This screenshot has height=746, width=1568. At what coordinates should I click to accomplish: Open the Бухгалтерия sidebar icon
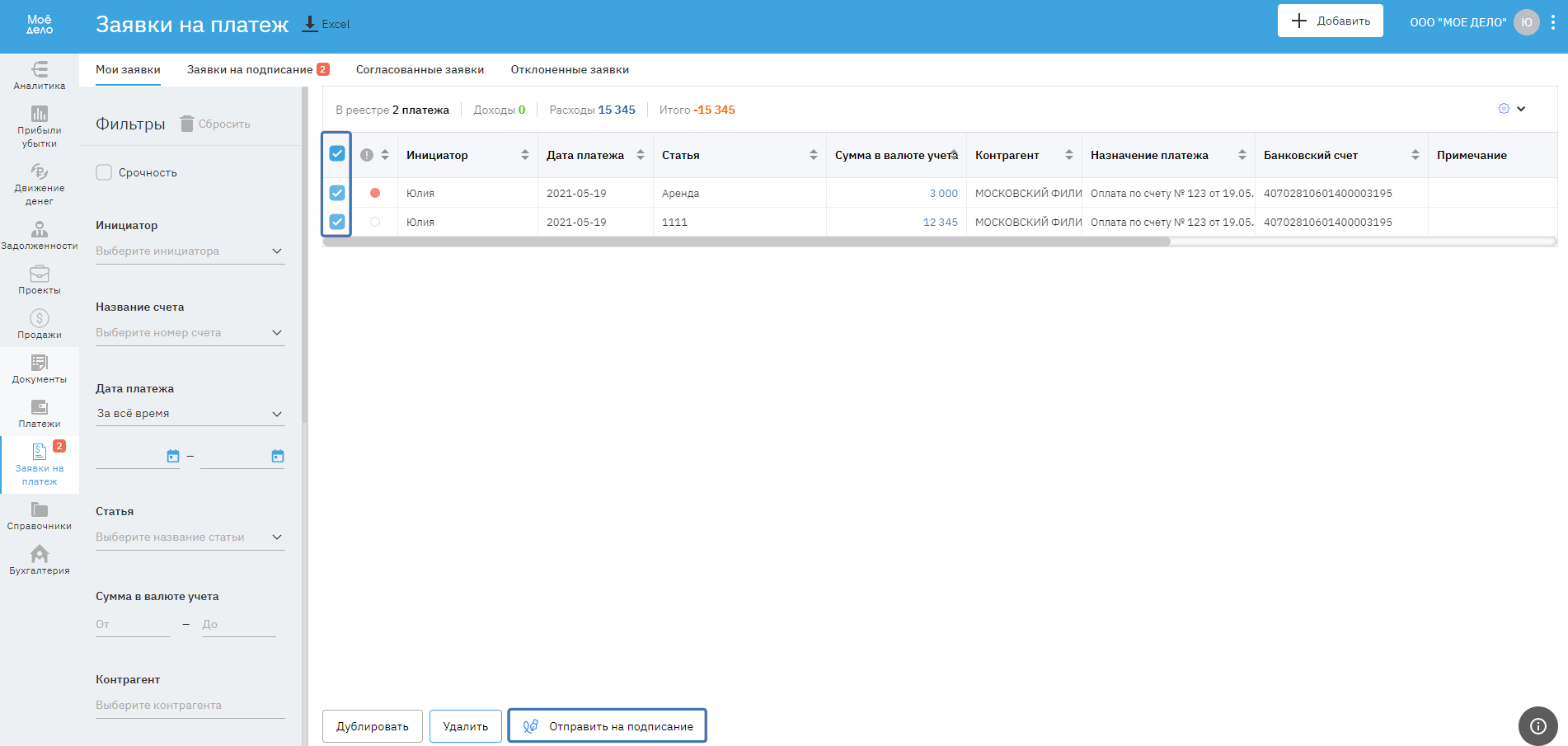(39, 560)
